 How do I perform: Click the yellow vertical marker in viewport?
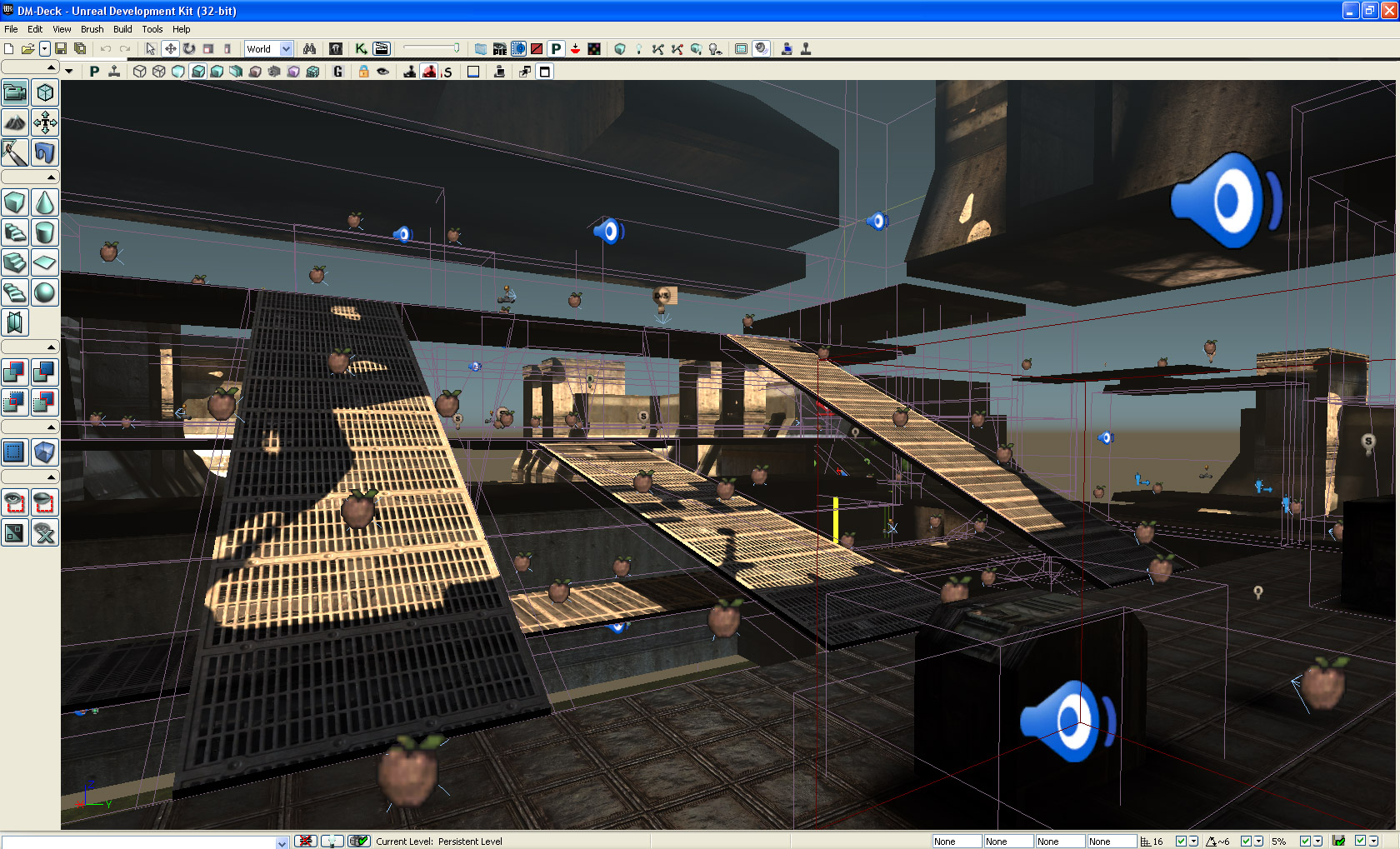pyautogui.click(x=836, y=520)
